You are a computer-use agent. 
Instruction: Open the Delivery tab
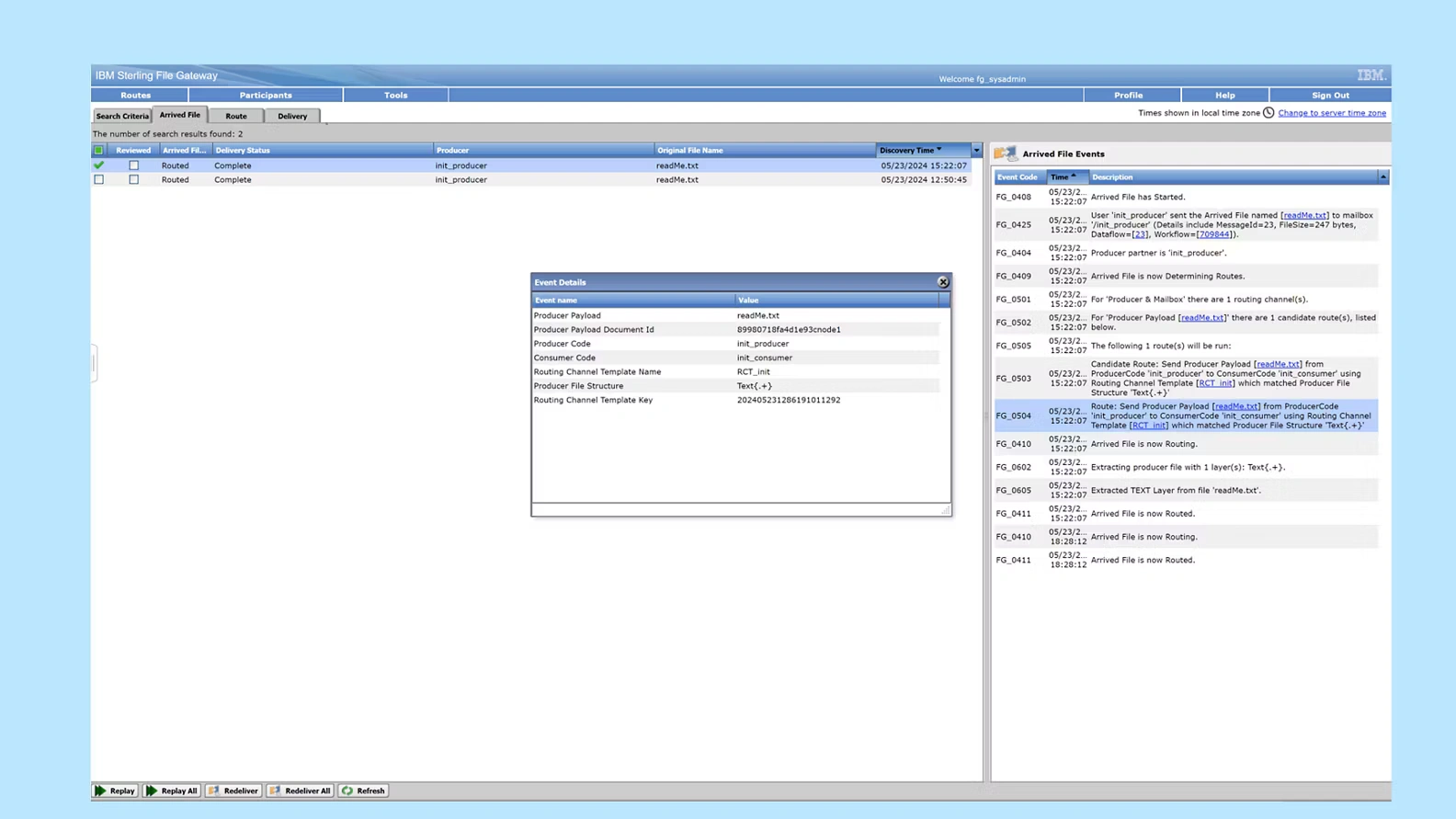click(x=292, y=116)
